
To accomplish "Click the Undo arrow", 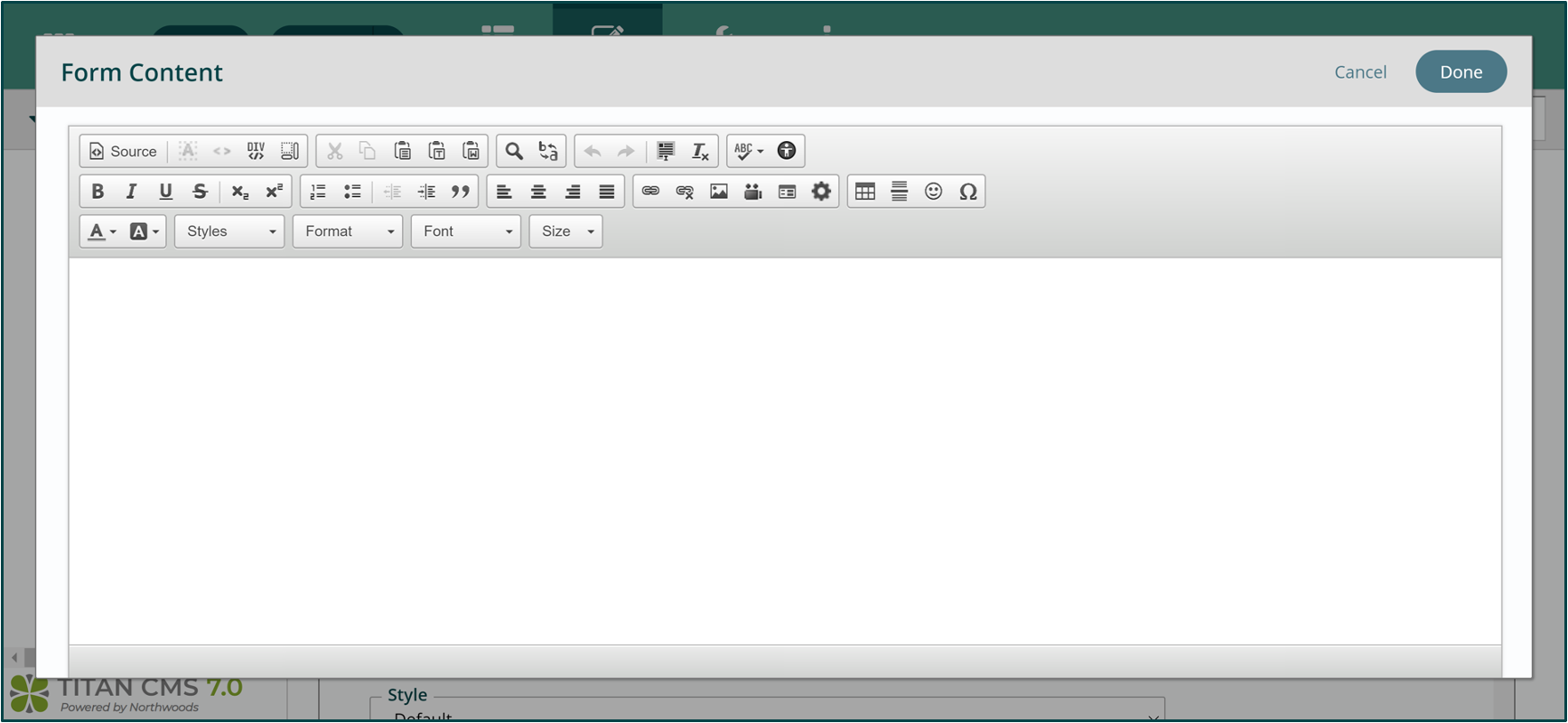I will point(593,151).
